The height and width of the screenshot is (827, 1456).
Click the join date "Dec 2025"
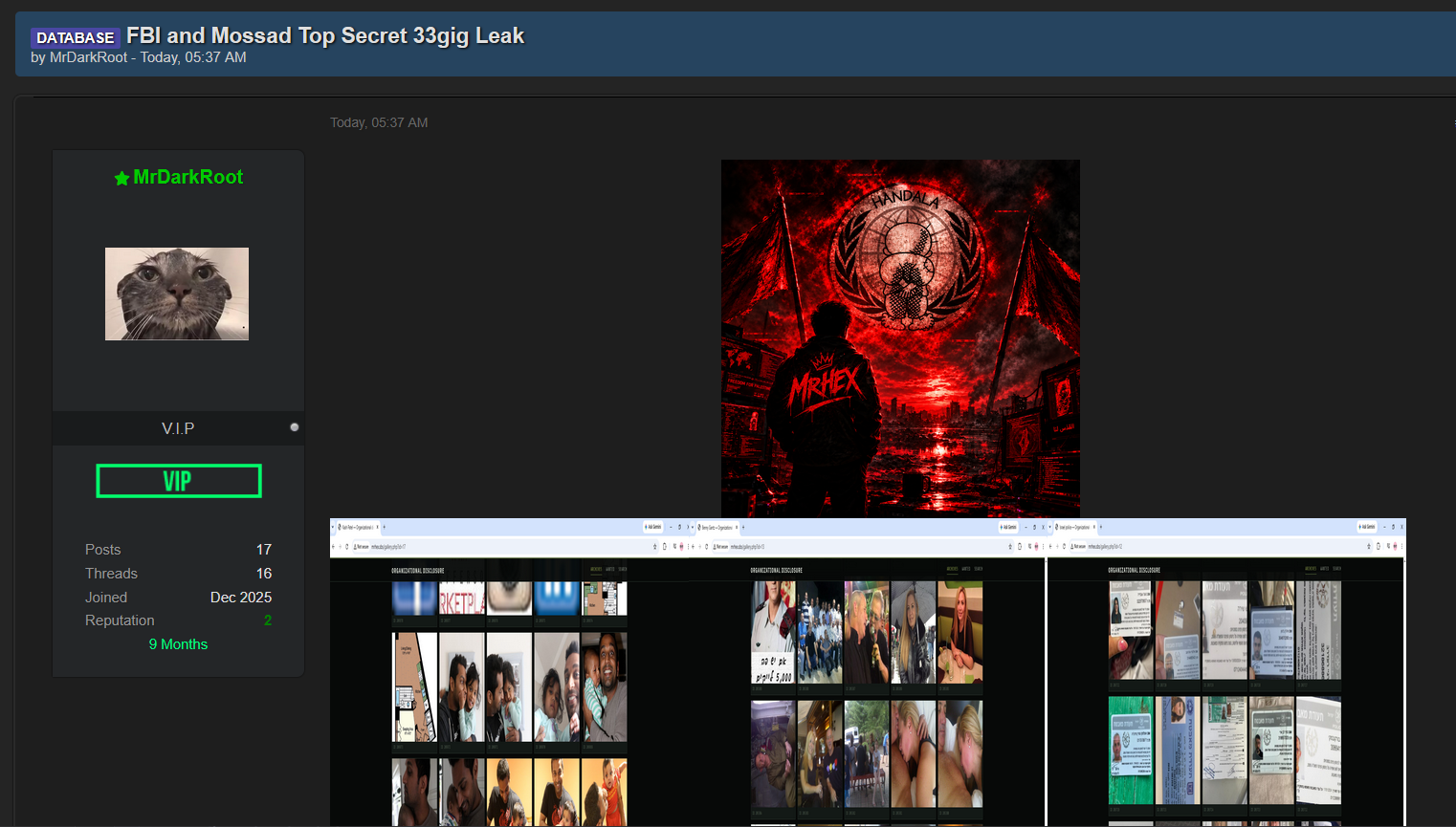(241, 598)
